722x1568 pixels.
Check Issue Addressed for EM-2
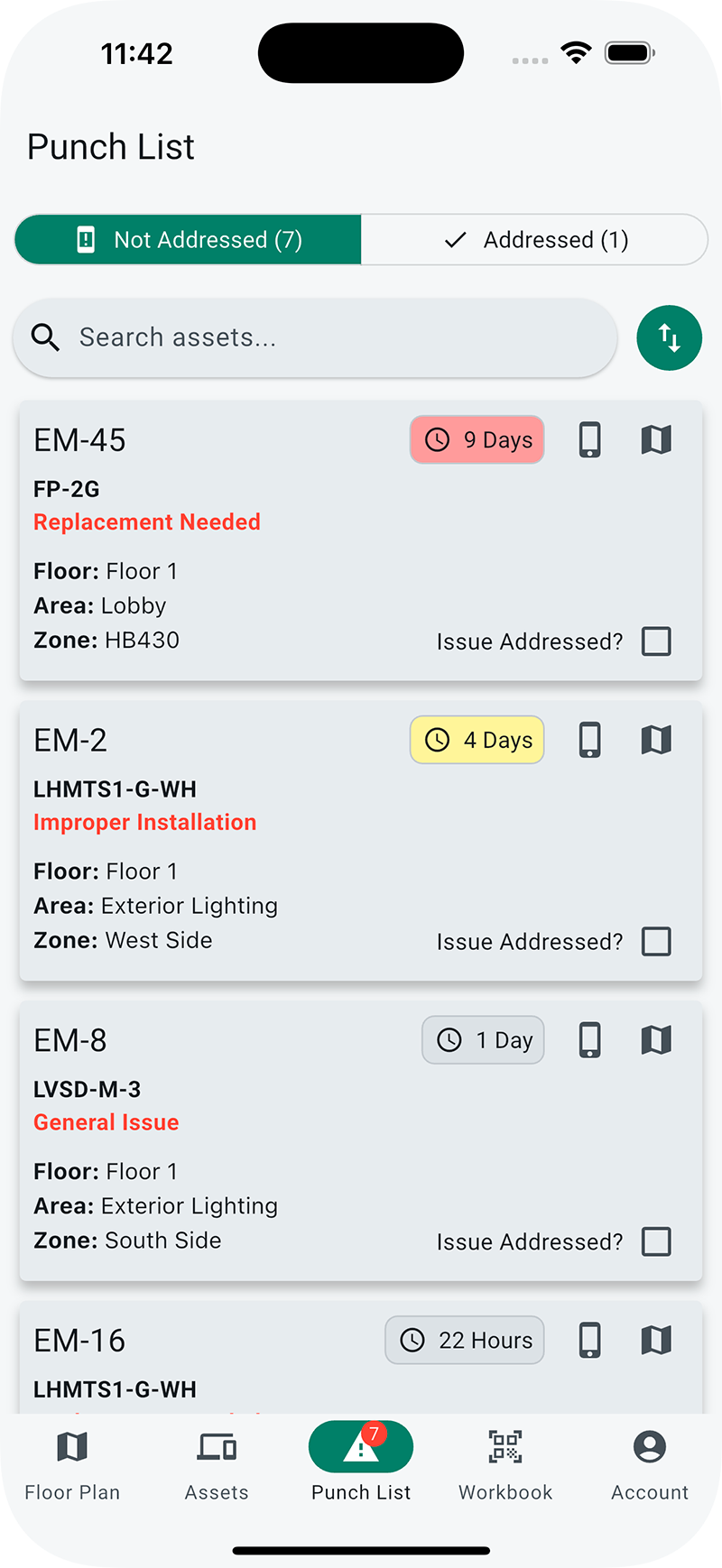point(656,941)
